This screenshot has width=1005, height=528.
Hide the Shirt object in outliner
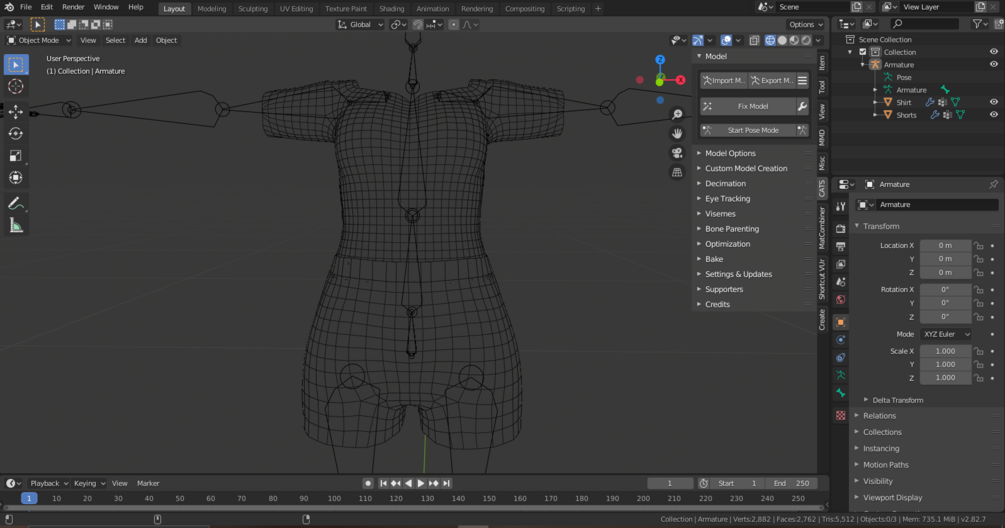point(993,102)
